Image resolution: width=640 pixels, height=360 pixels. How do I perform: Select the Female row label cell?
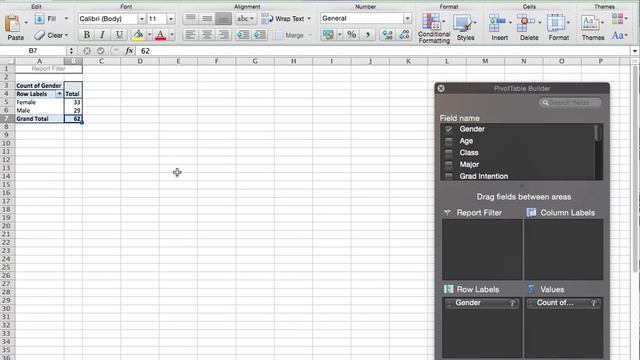[x=40, y=102]
